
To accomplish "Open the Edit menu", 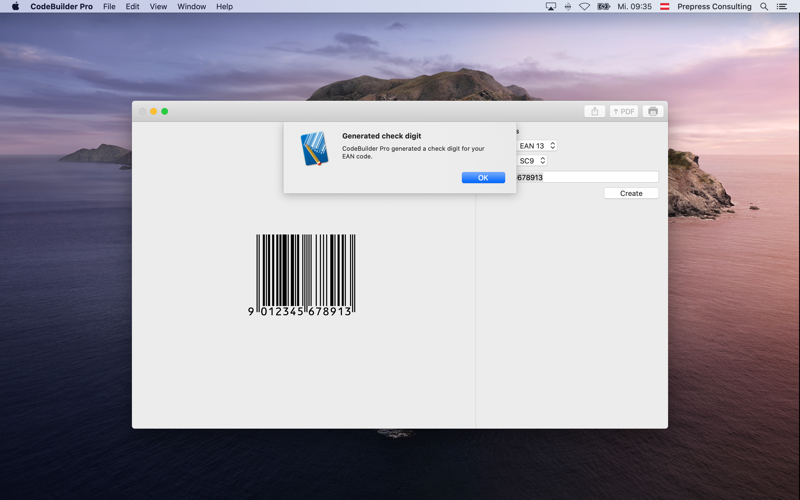I will pos(133,7).
